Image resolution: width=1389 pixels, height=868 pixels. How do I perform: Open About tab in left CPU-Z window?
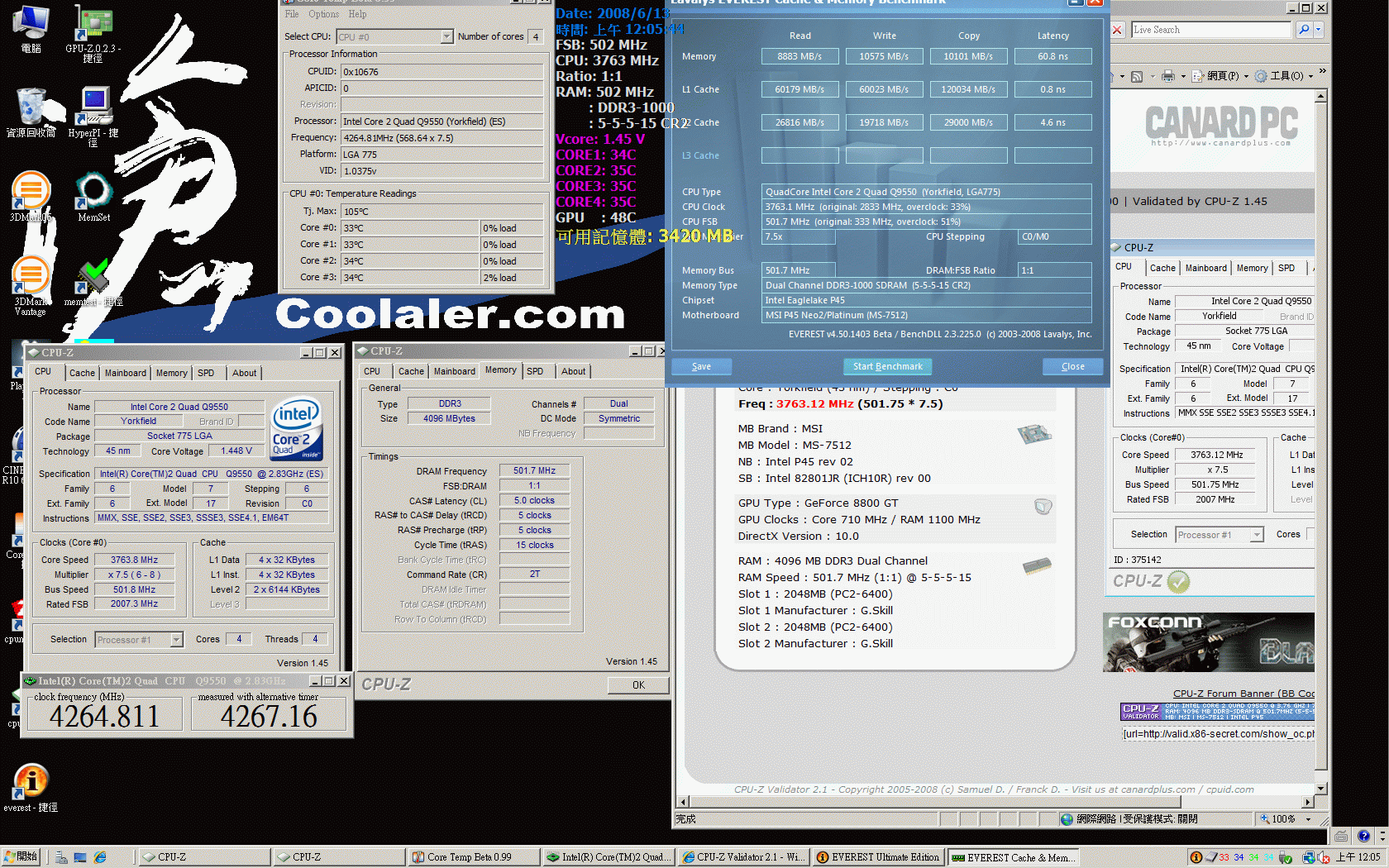(x=244, y=373)
